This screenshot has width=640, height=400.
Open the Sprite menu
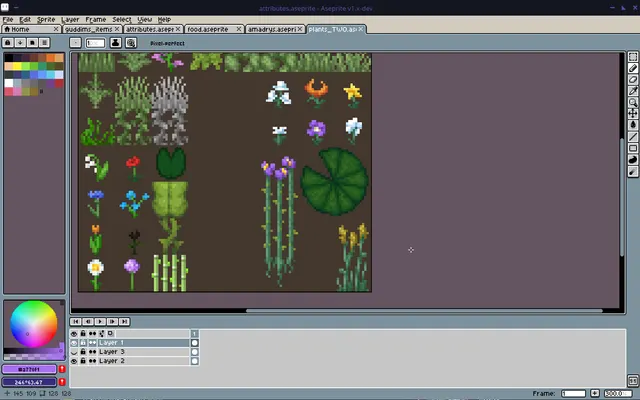(x=46, y=20)
